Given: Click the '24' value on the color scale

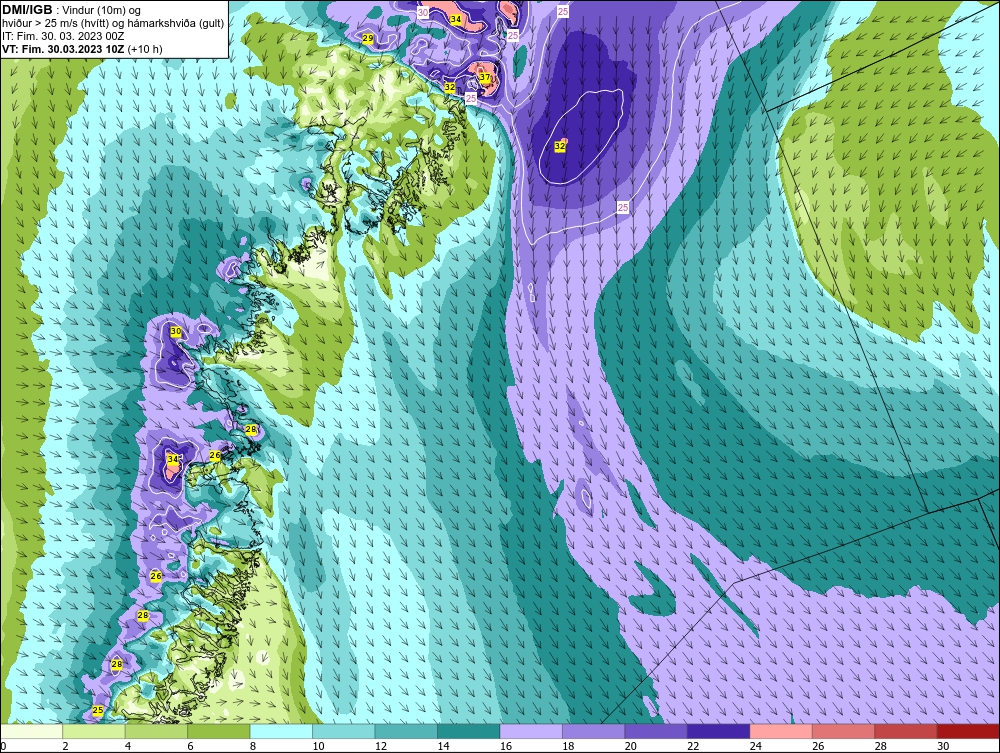Looking at the screenshot, I should (756, 746).
